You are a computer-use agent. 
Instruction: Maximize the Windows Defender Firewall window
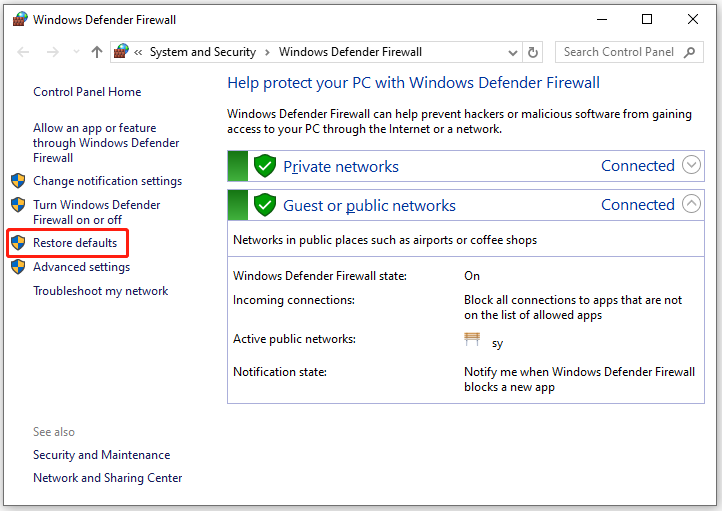point(647,19)
